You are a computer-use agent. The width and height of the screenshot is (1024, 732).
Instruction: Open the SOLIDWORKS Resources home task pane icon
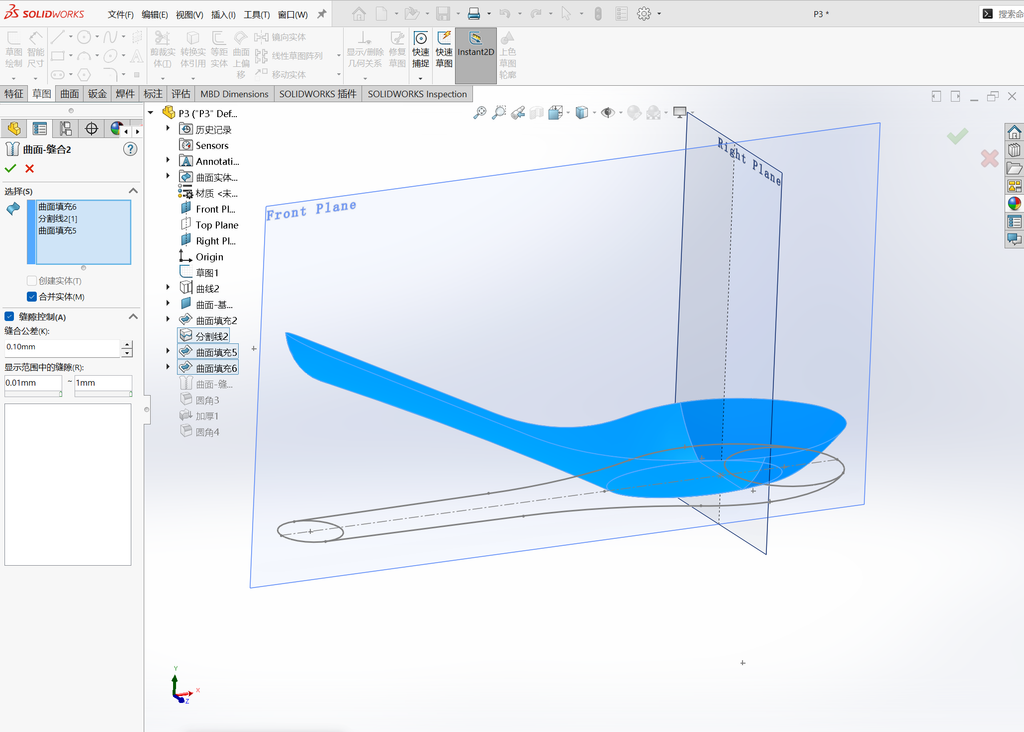tap(1014, 133)
